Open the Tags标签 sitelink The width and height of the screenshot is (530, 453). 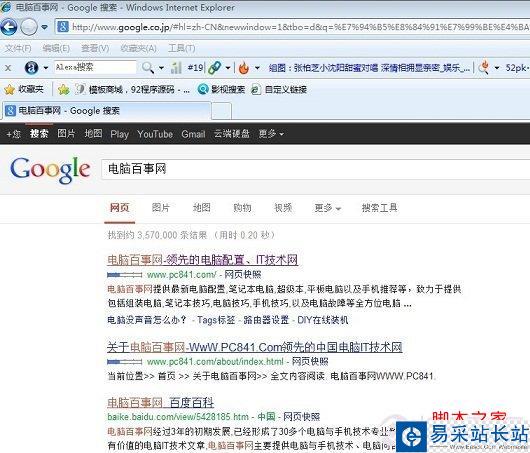point(216,320)
